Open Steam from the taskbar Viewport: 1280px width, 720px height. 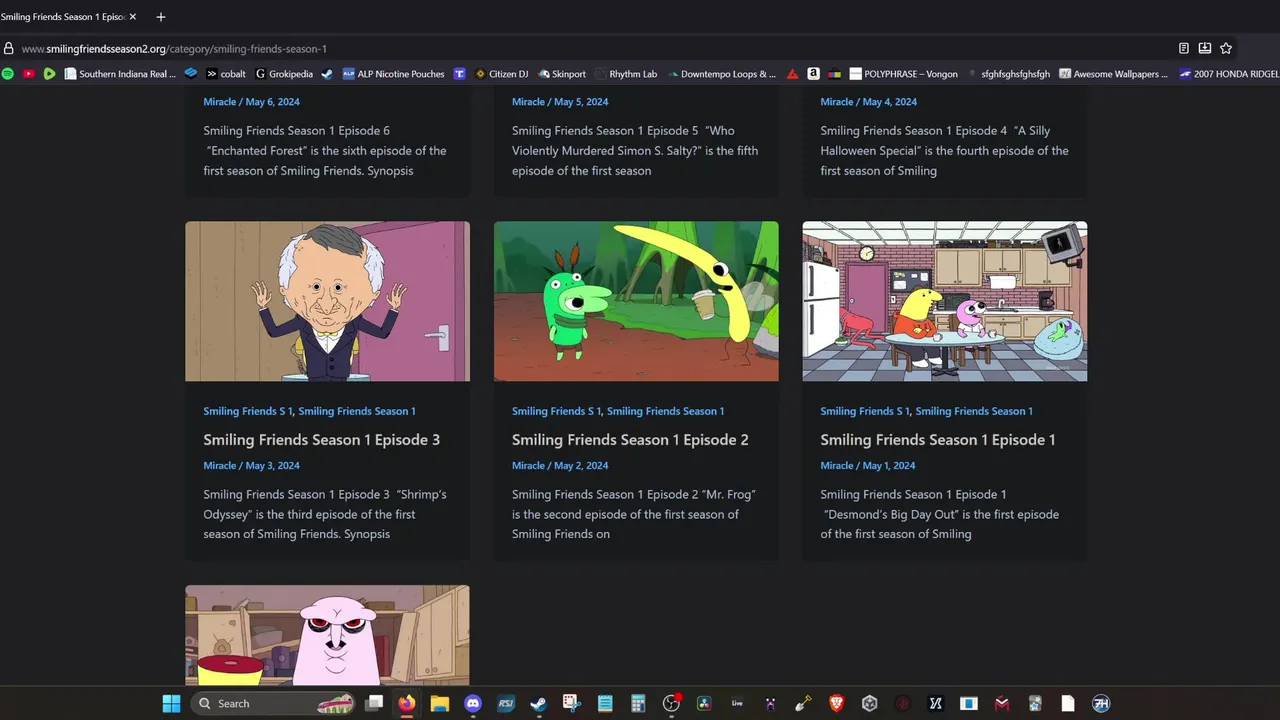[x=538, y=703]
